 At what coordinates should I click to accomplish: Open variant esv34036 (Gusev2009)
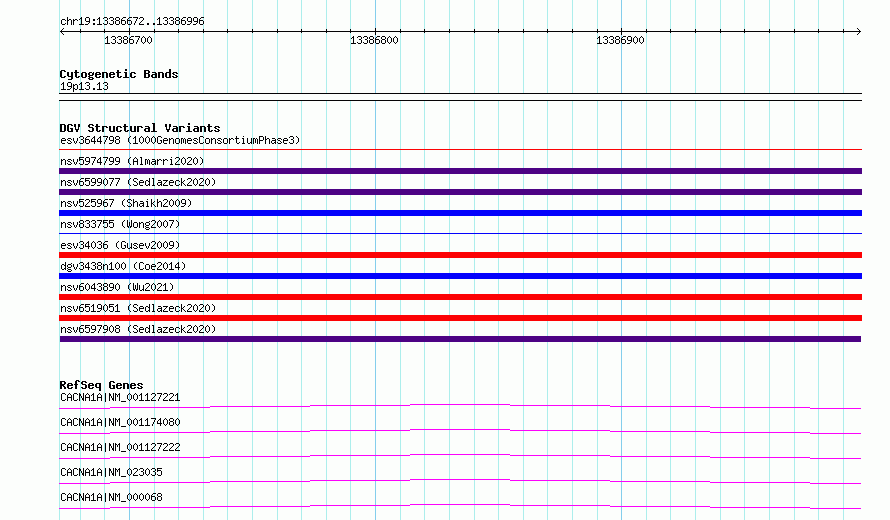[120, 245]
